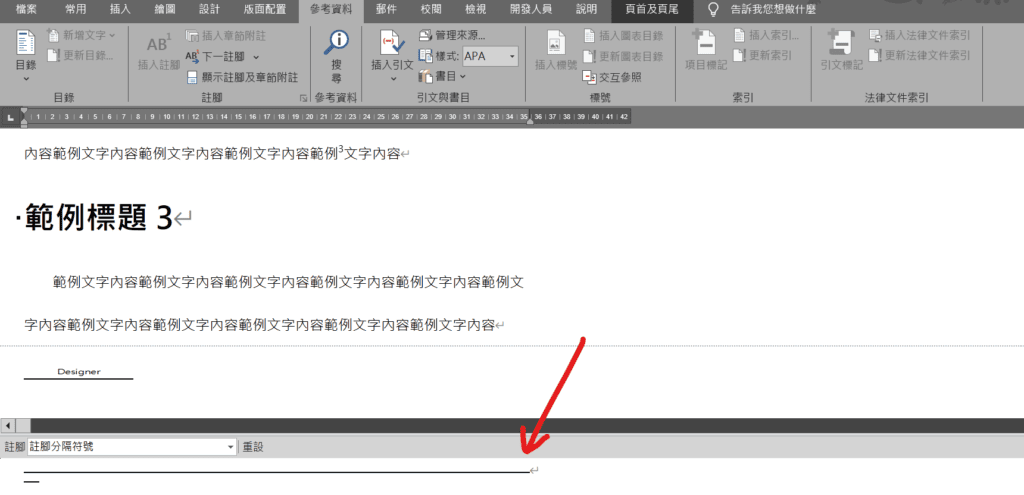Expand the 下一註腳 dropdown arrow
Screen dimensions: 1024x495
[256, 57]
